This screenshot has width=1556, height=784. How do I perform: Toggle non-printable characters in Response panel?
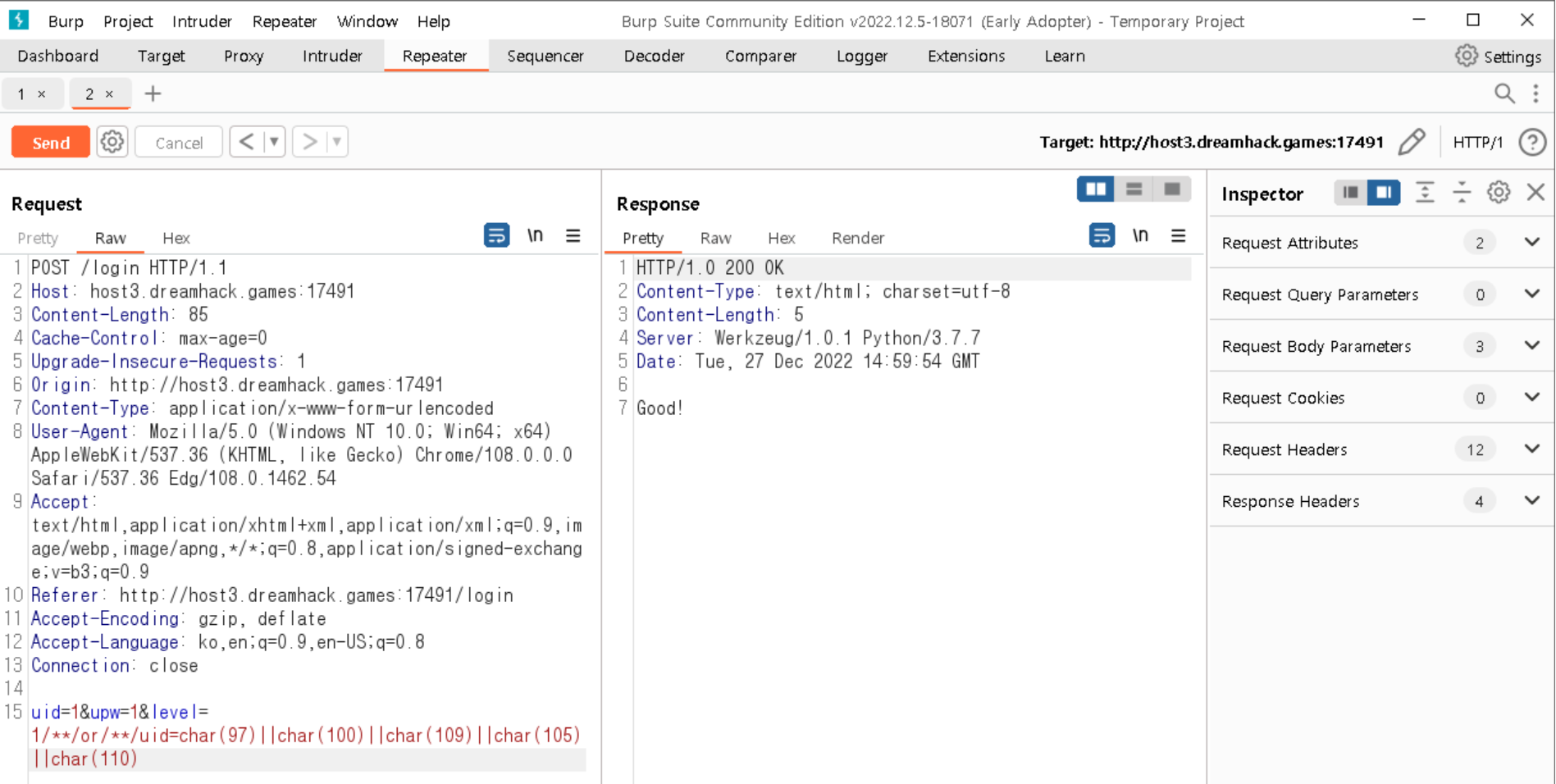1140,235
